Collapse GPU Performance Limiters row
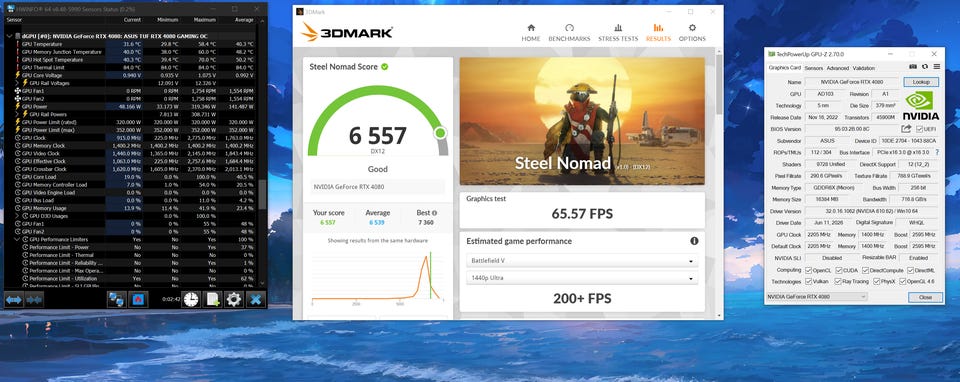Image resolution: width=960 pixels, height=382 pixels. pyautogui.click(x=17, y=239)
